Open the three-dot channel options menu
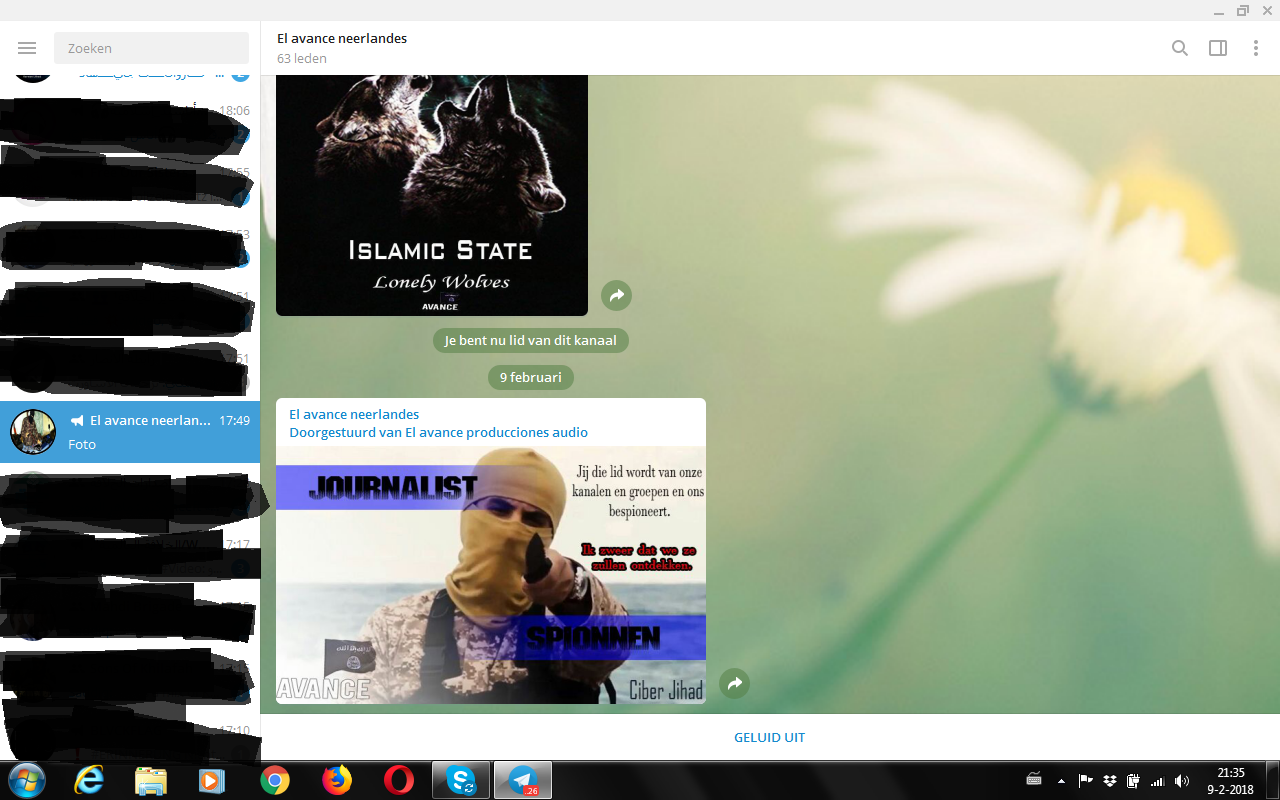 pyautogui.click(x=1256, y=48)
